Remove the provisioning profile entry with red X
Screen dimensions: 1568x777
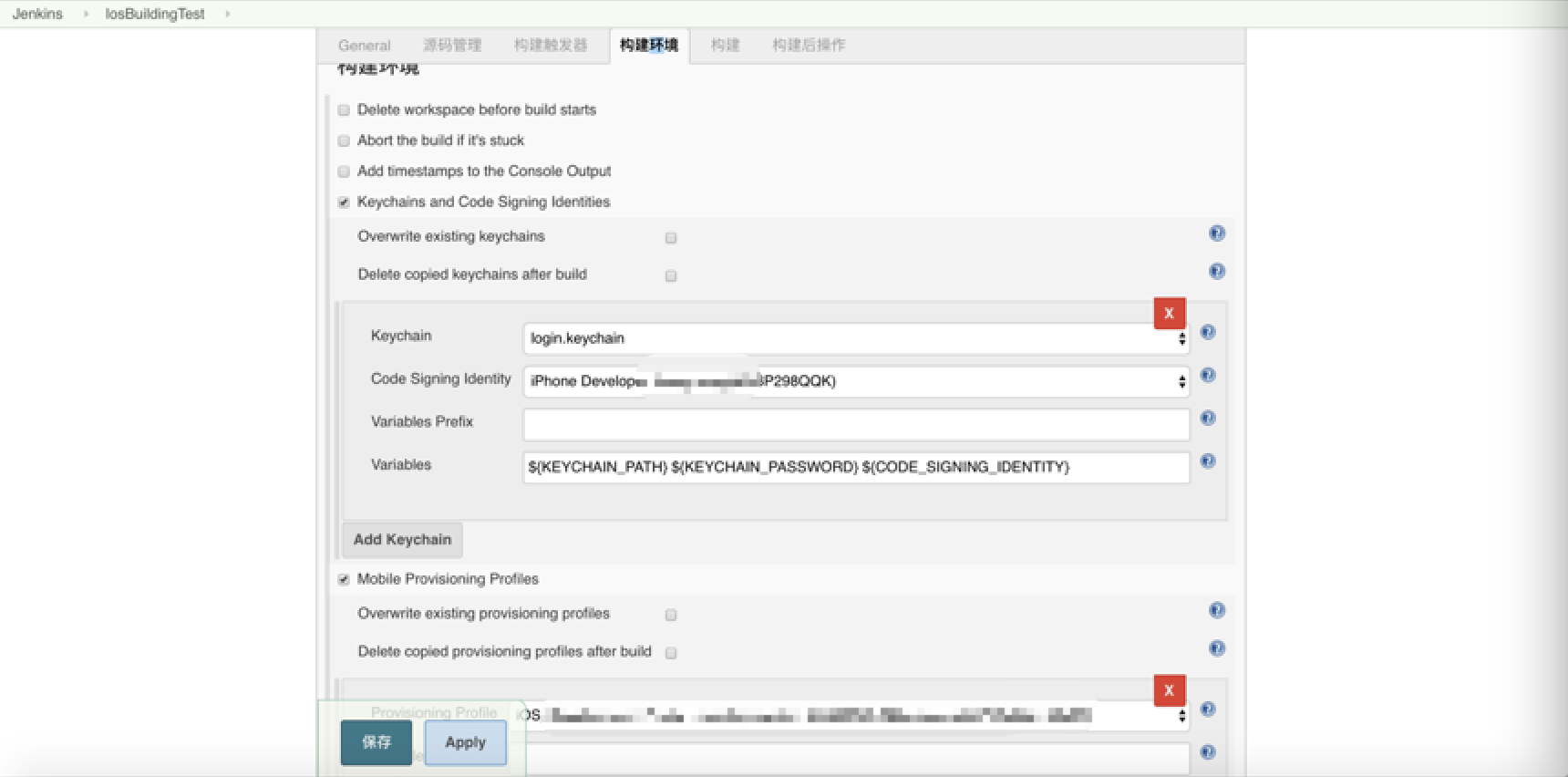(x=1169, y=690)
